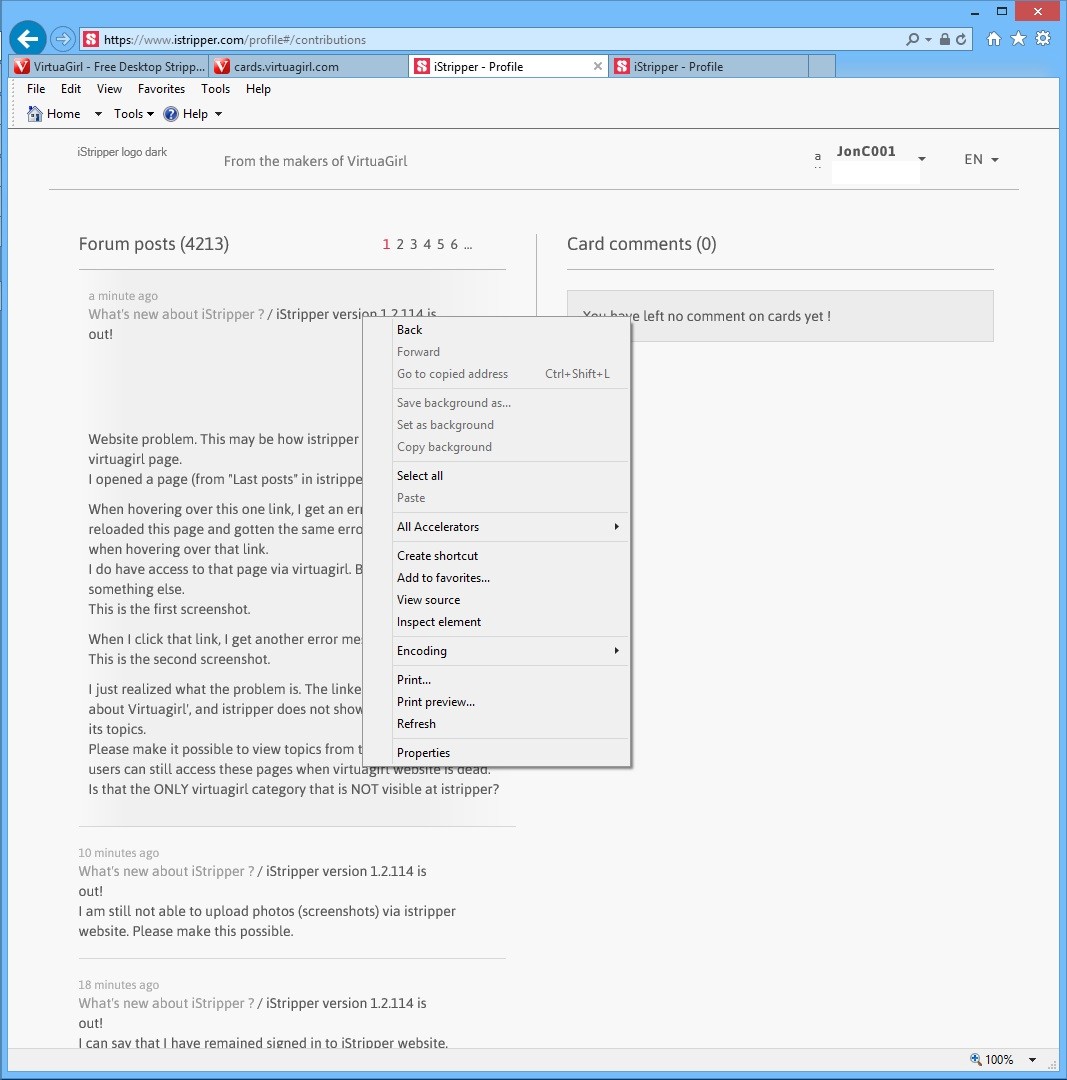Click the Home icon at top right
Viewport: 1067px width, 1080px height.
pyautogui.click(x=993, y=39)
